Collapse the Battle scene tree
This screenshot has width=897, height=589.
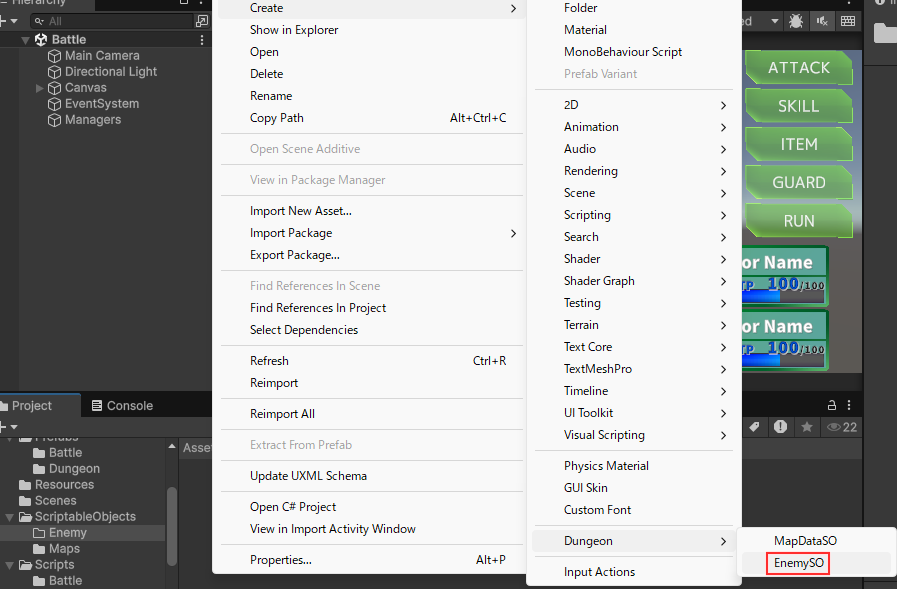[25, 40]
